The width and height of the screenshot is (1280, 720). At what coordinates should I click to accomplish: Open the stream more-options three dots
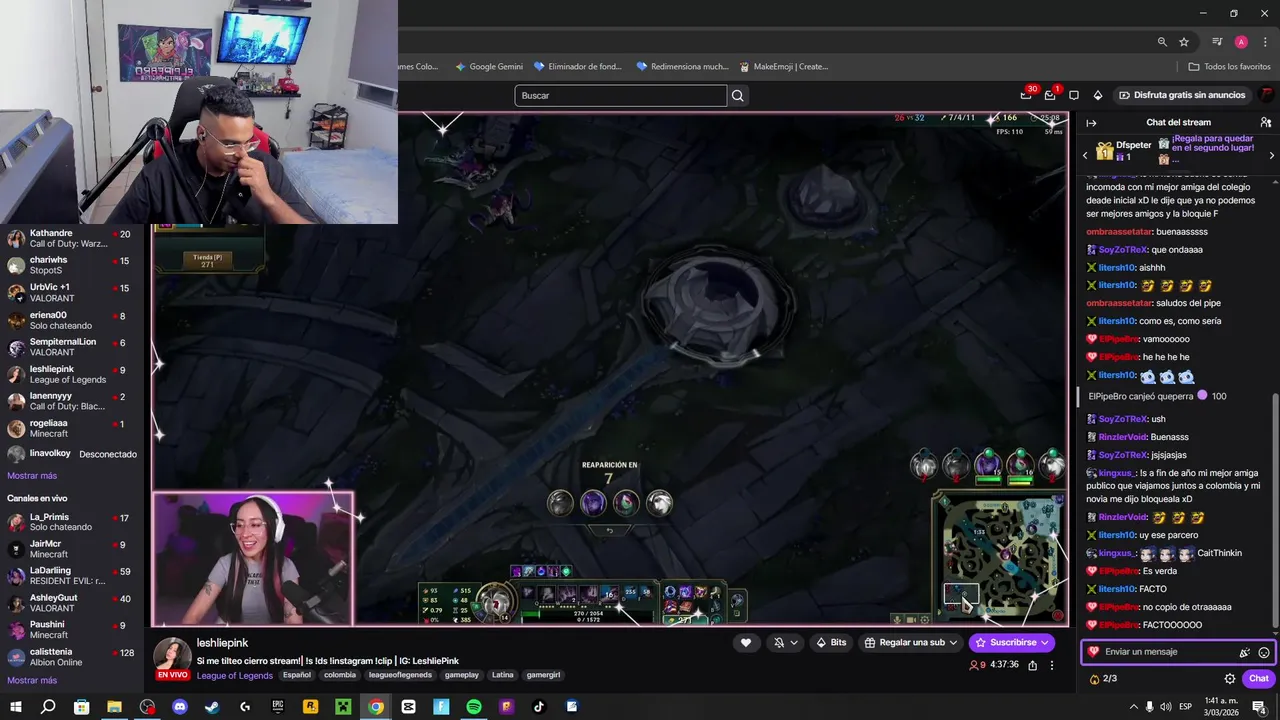click(x=1051, y=665)
